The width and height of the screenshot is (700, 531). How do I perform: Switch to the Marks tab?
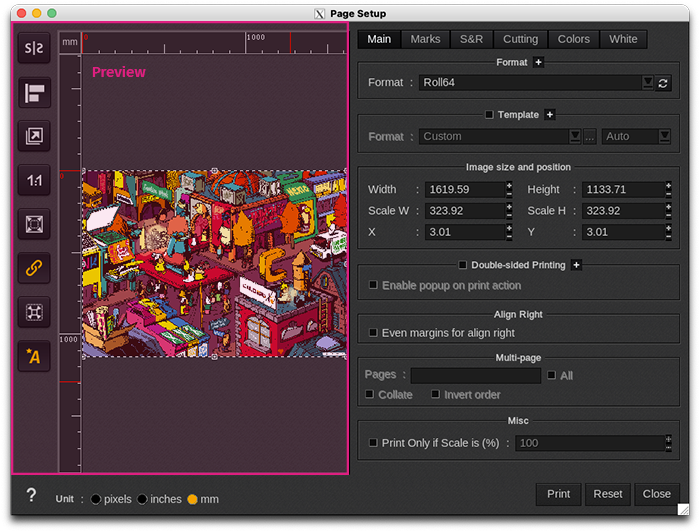[425, 39]
